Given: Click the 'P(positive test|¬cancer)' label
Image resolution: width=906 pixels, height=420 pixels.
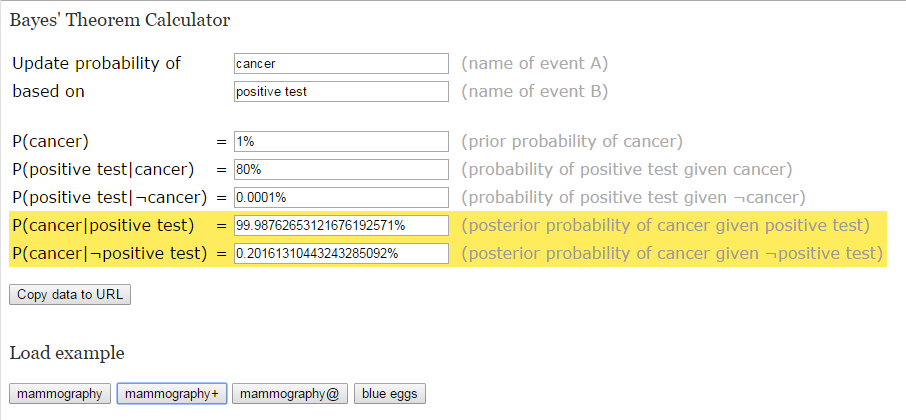Looking at the screenshot, I should [110, 198].
